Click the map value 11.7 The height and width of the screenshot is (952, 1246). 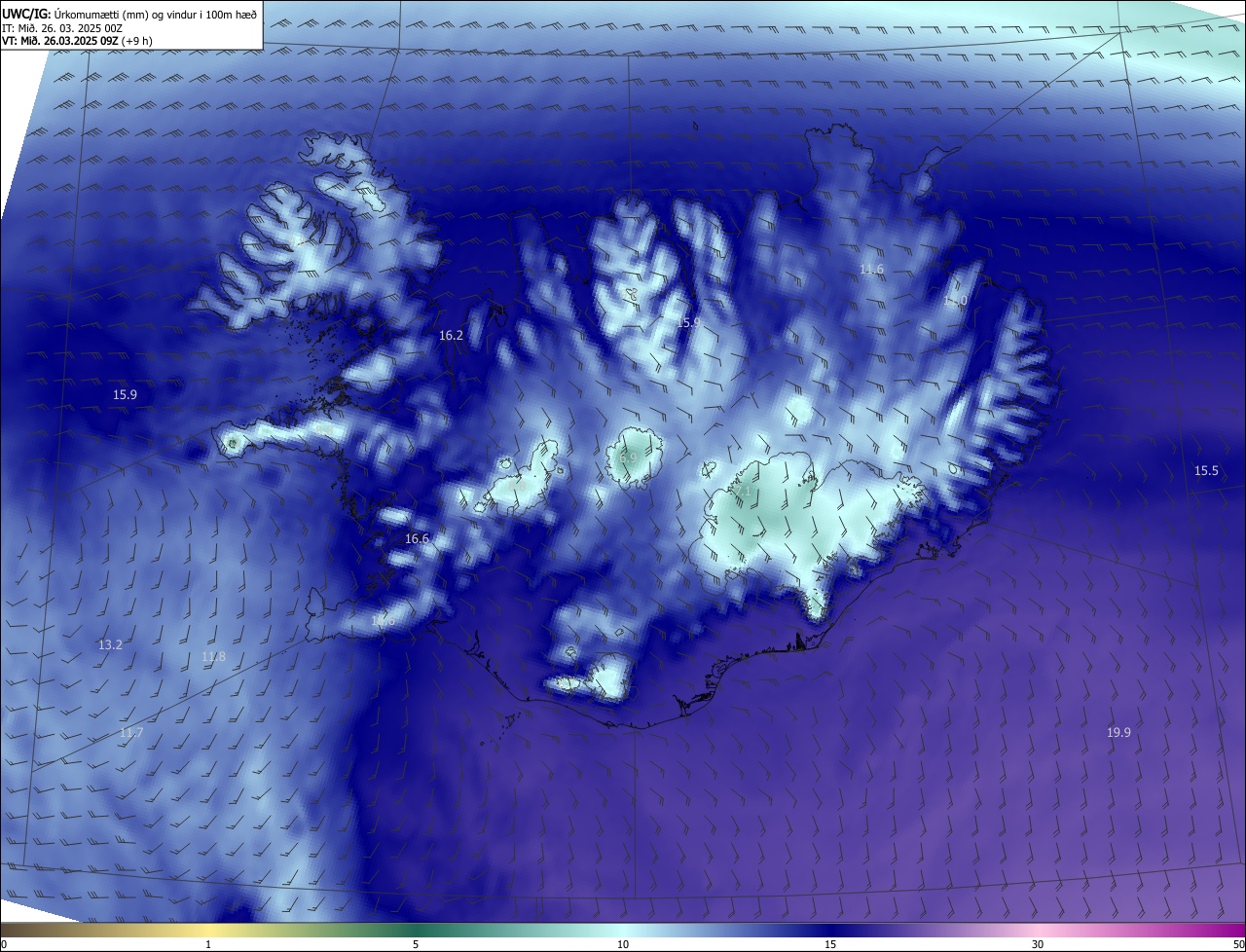pyautogui.click(x=130, y=732)
